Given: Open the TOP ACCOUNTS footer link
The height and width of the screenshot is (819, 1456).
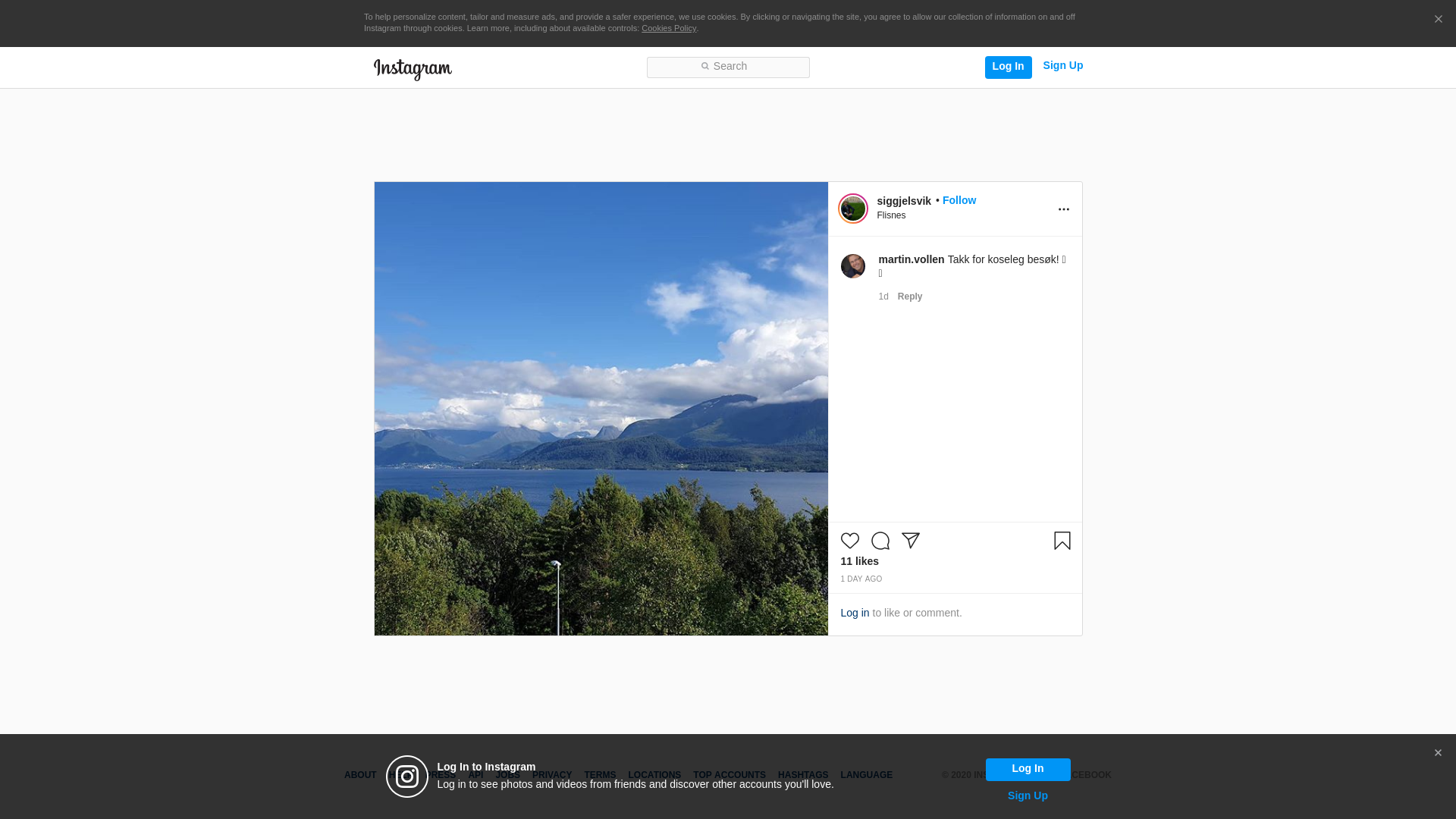Looking at the screenshot, I should [729, 775].
